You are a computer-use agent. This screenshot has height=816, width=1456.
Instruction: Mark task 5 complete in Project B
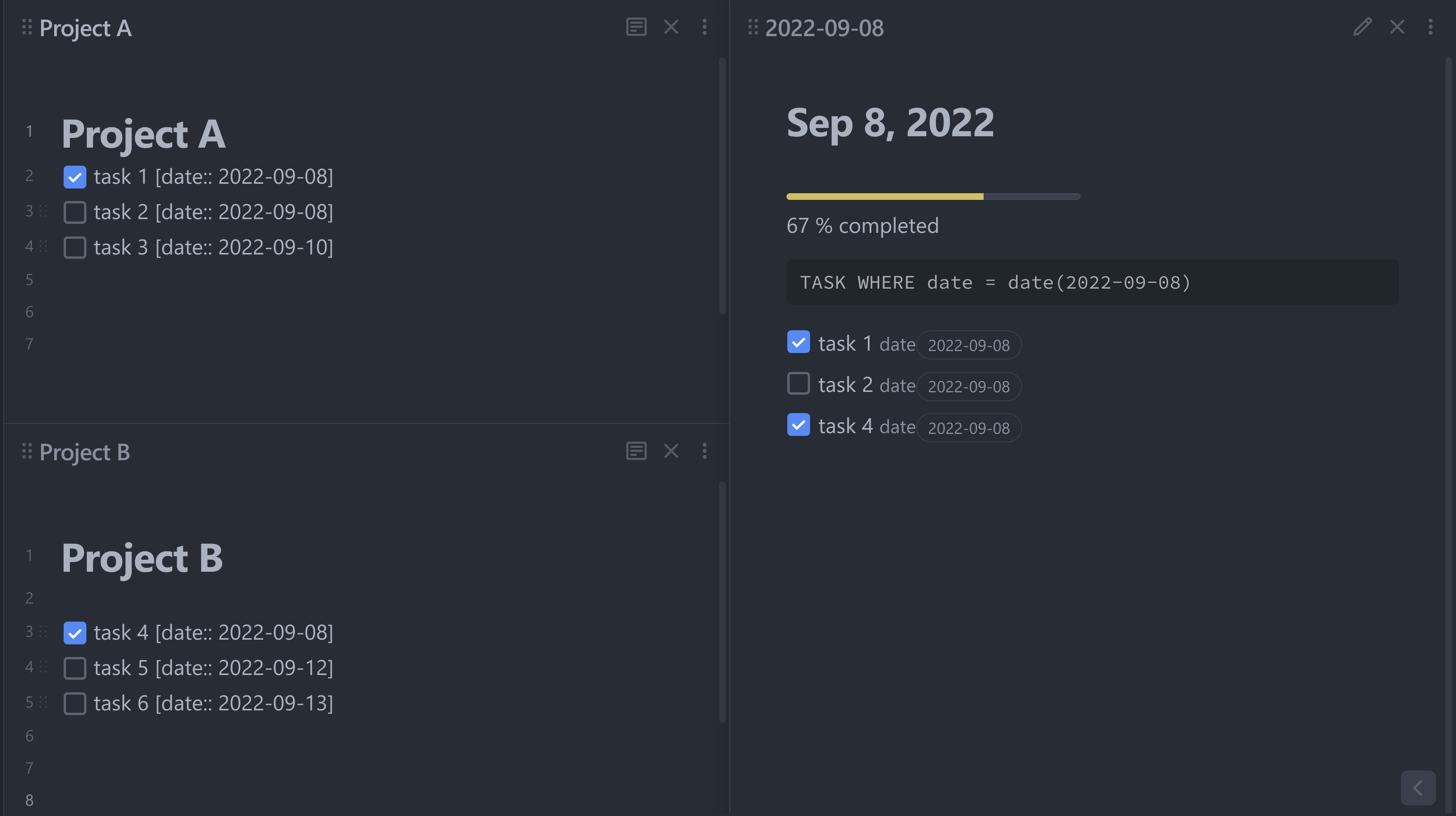75,668
